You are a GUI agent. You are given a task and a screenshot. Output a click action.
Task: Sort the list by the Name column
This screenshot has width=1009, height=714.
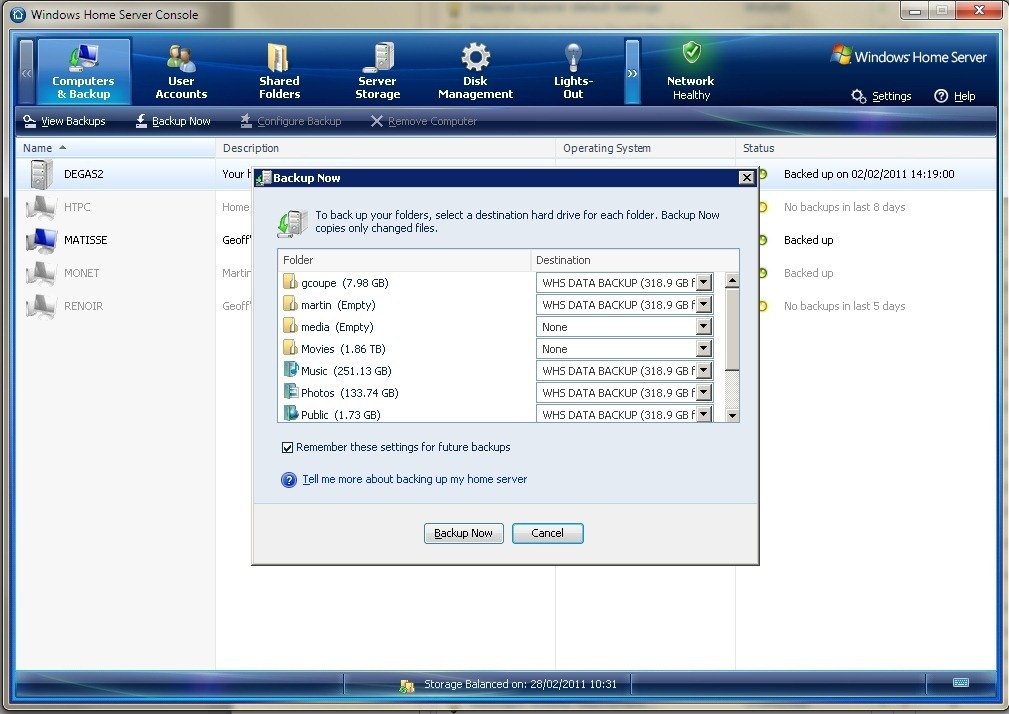pos(116,148)
